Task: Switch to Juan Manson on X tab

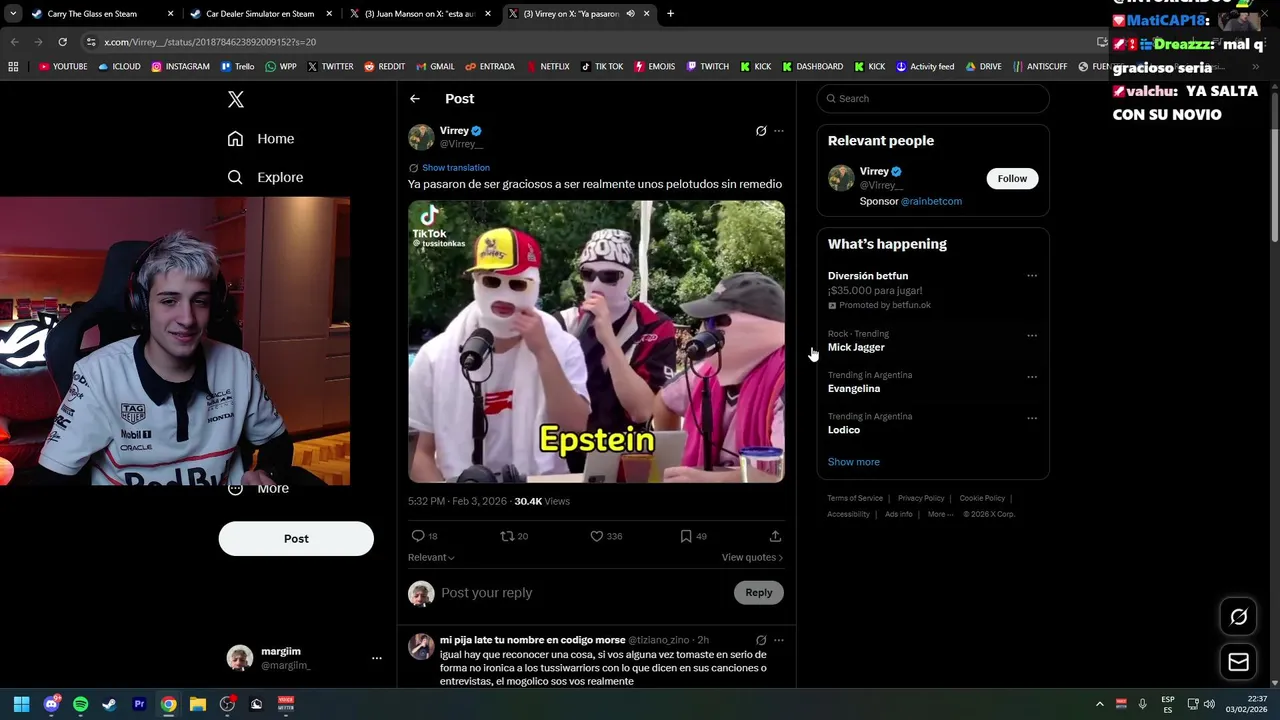Action: pos(420,14)
